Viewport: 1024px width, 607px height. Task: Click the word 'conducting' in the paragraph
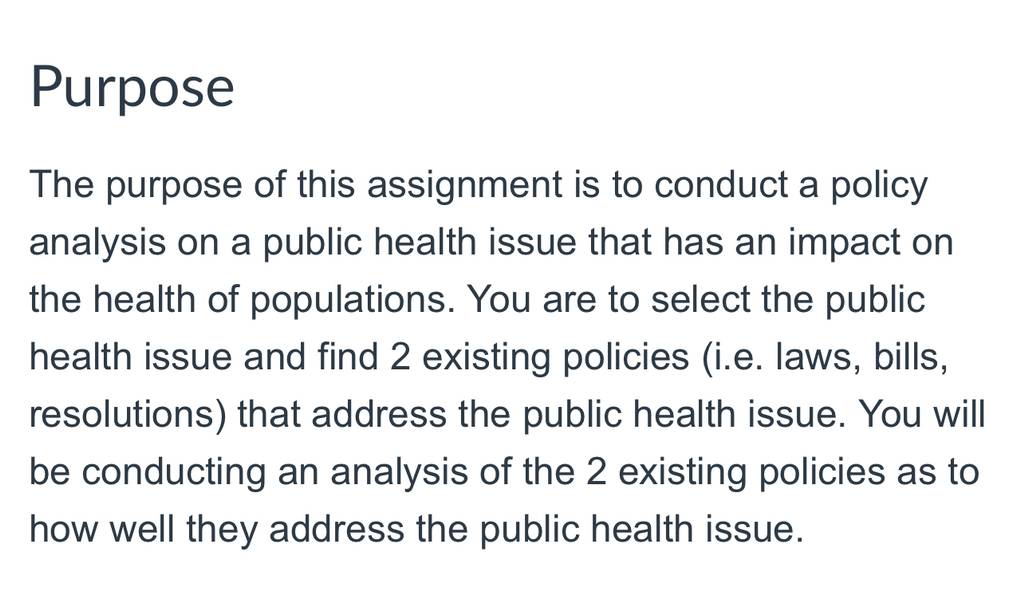(174, 472)
